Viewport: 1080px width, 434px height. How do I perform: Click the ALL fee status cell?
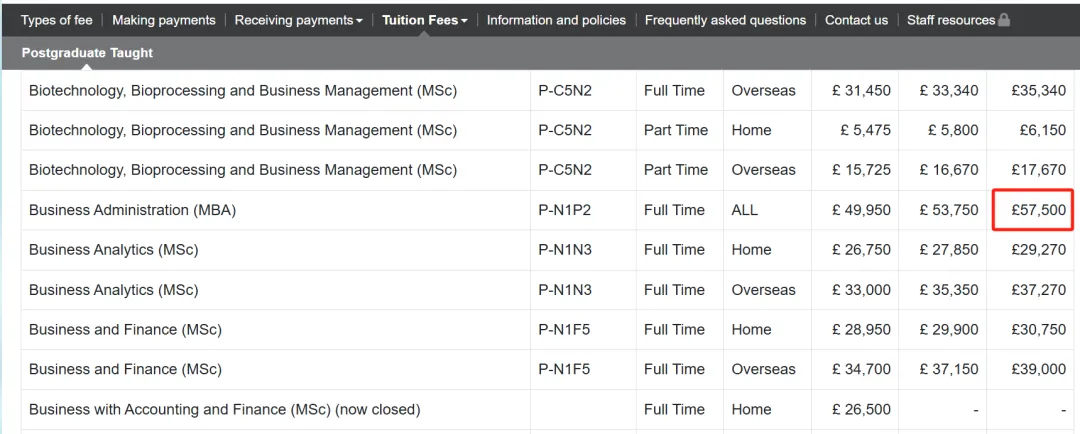[x=745, y=210]
